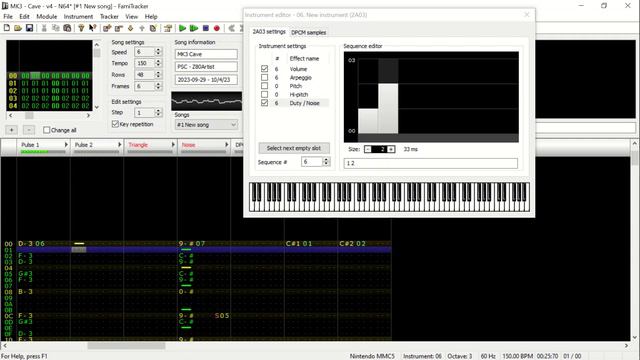640x360 pixels.
Task: Open the Module menu
Action: pos(47,16)
